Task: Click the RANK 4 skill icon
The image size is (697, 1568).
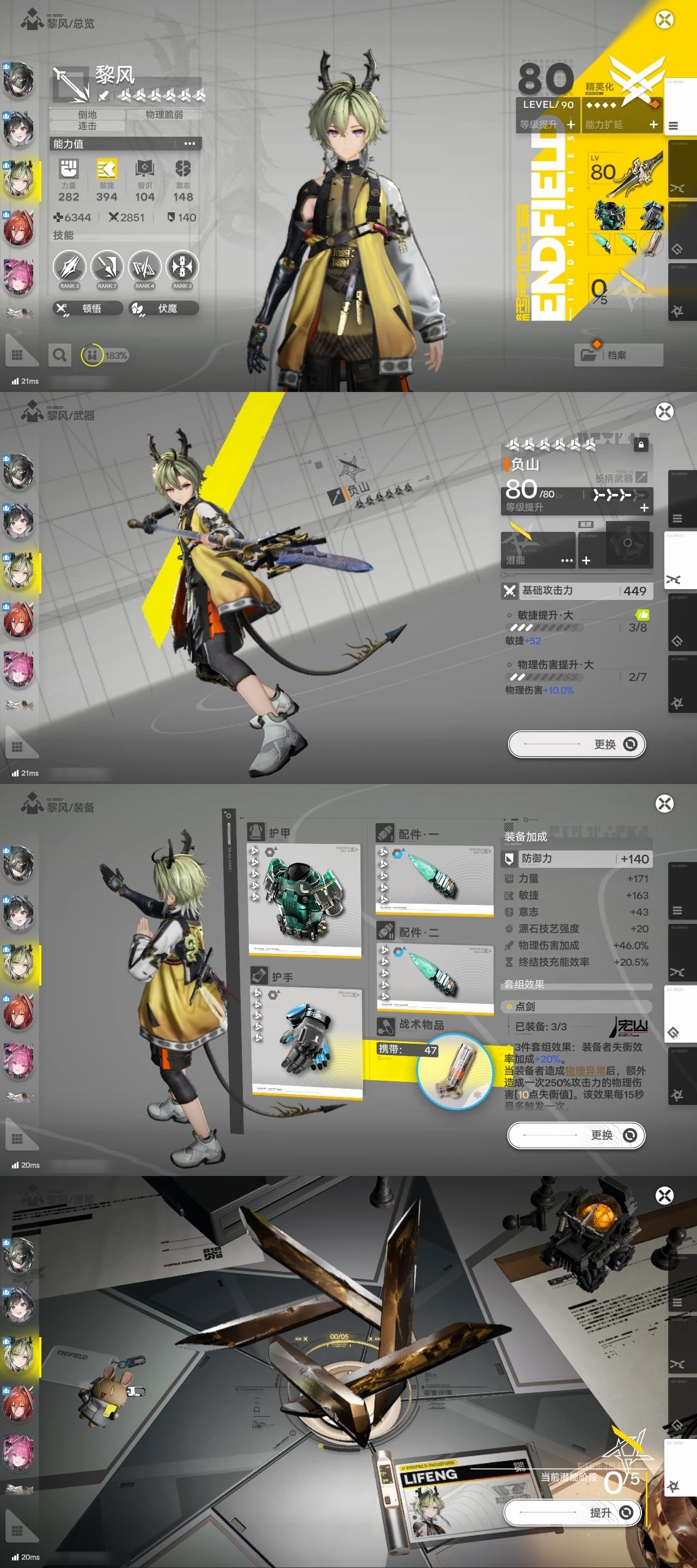Action: (x=144, y=267)
